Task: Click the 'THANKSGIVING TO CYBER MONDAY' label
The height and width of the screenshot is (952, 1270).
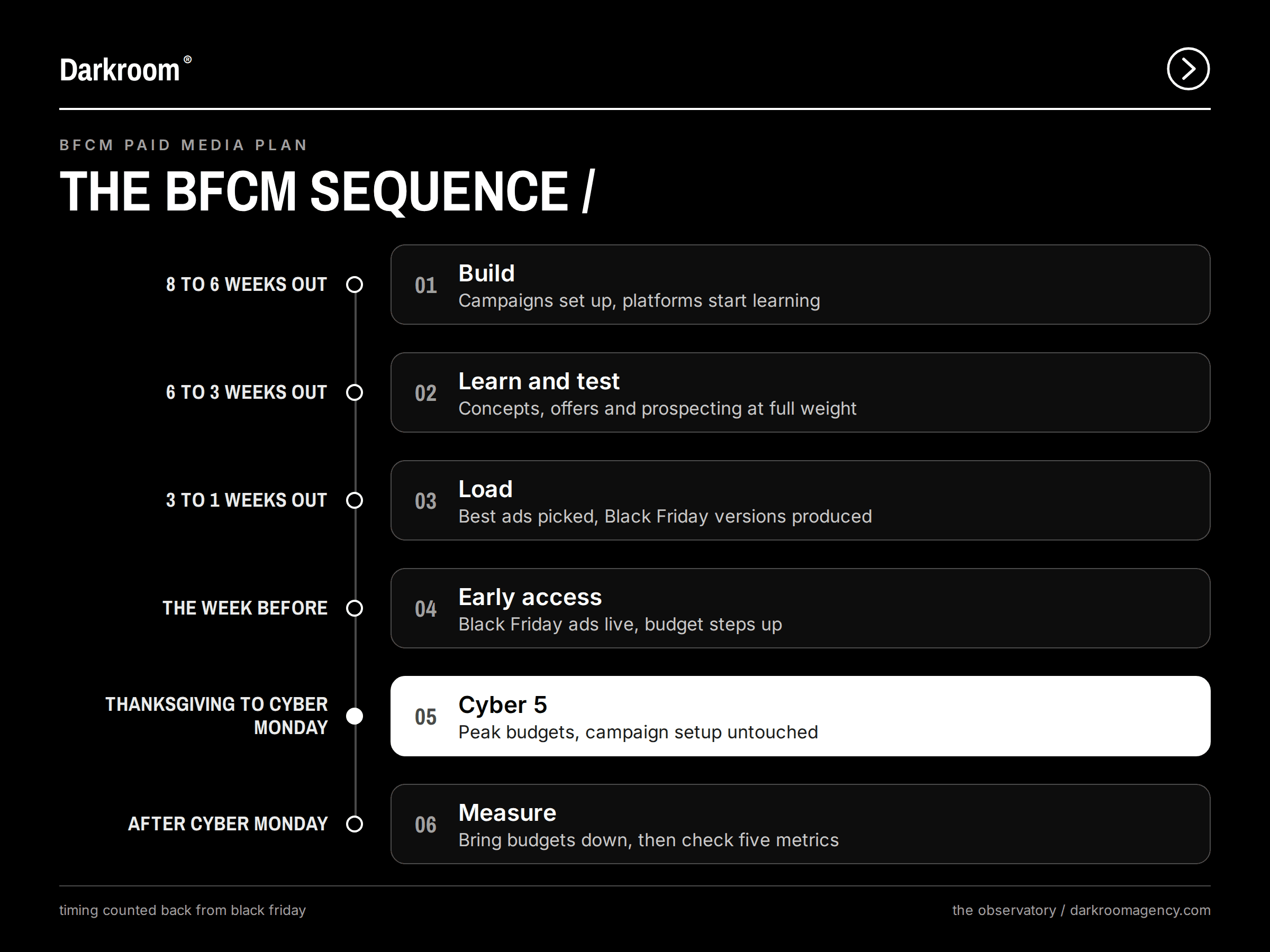Action: pyautogui.click(x=216, y=716)
